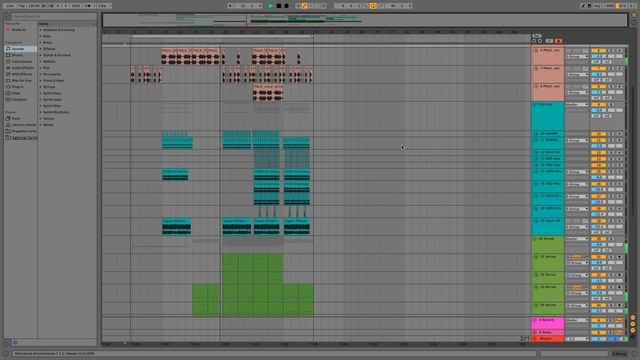Image resolution: width=640 pixels, height=360 pixels.
Task: Select the Master track header
Action: [x=548, y=338]
